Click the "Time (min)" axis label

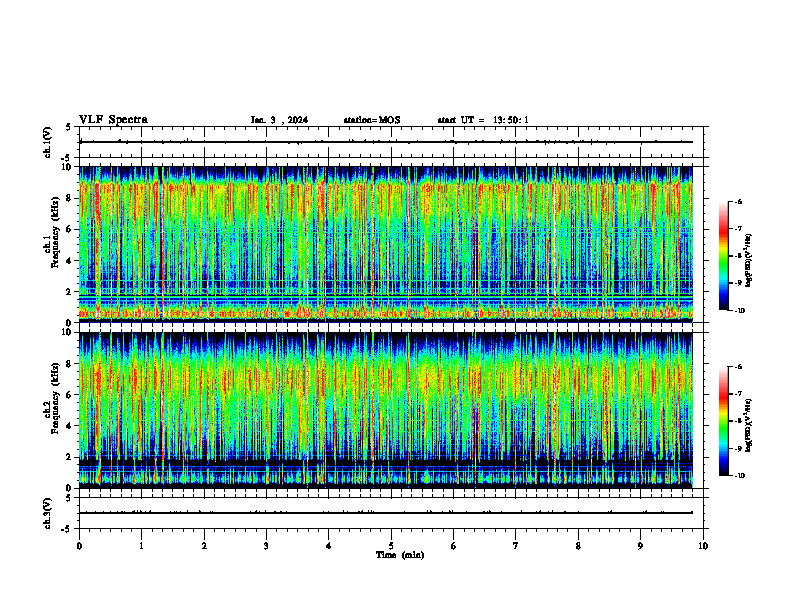coord(400,555)
